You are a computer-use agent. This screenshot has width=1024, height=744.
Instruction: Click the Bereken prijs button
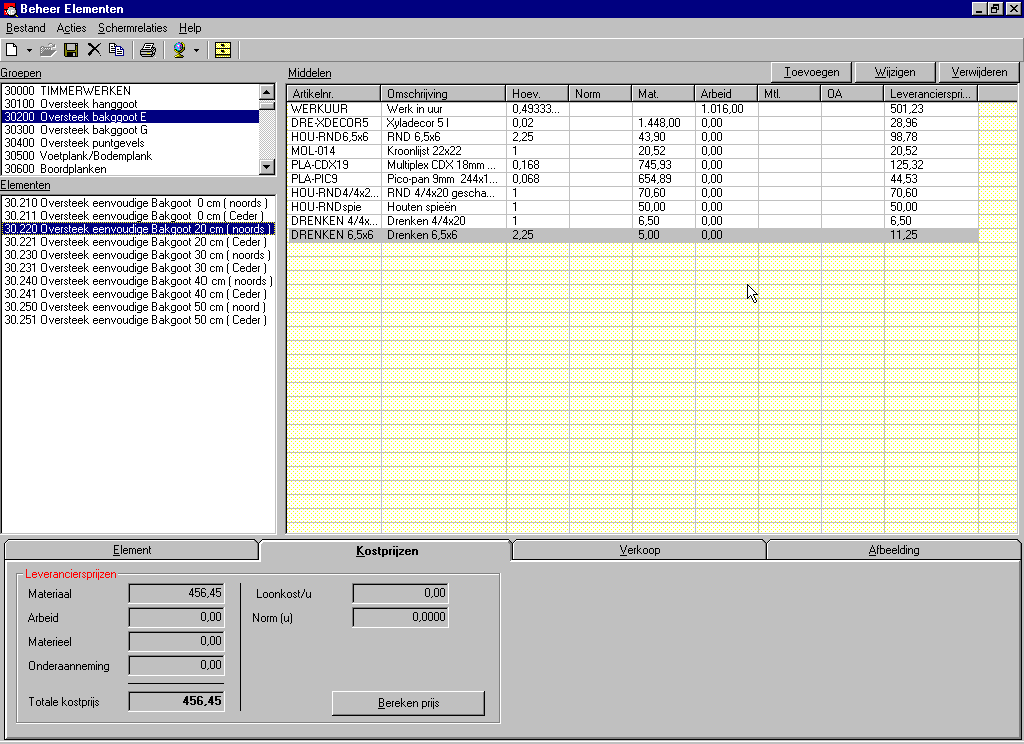408,703
